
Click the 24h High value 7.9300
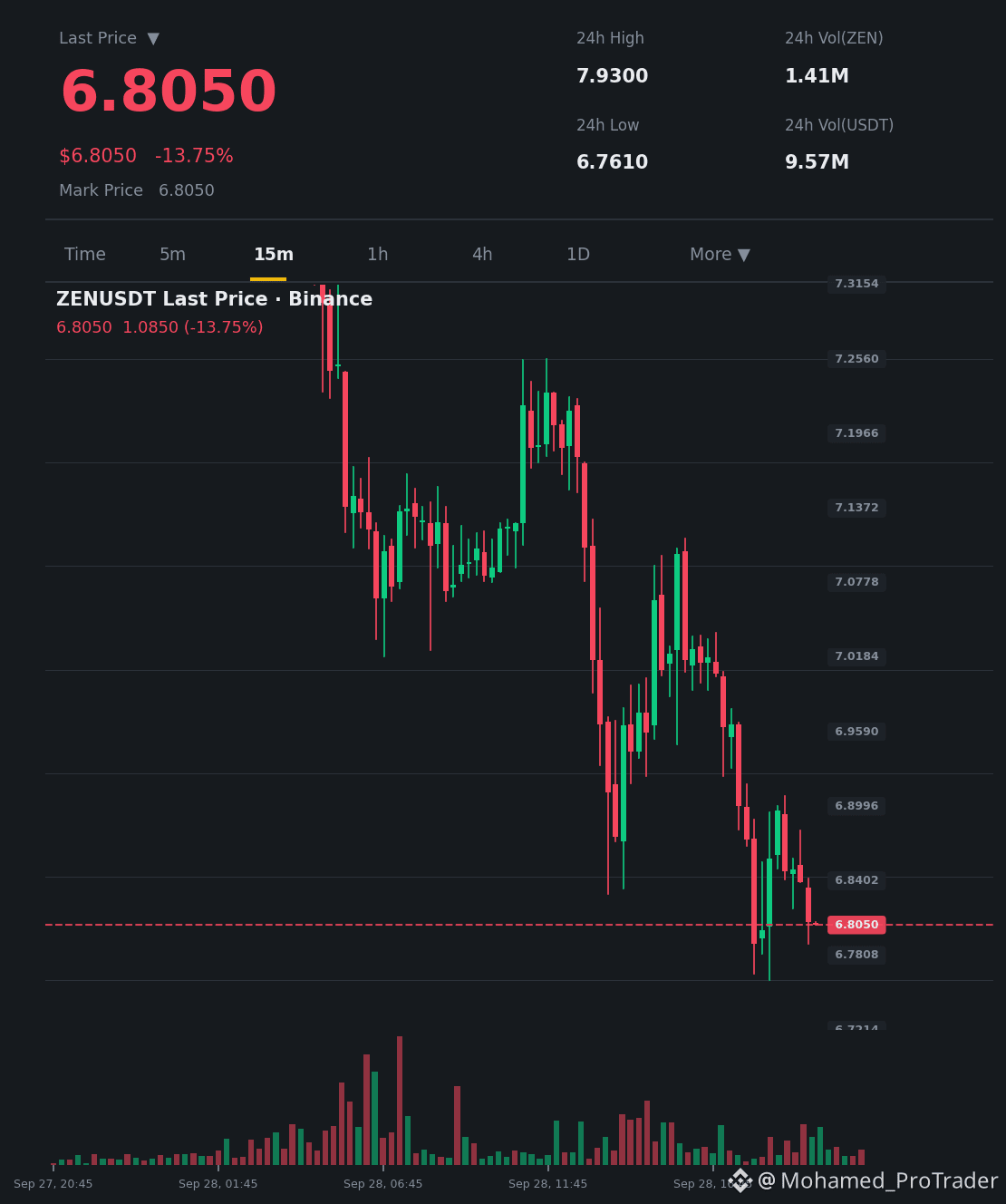pyautogui.click(x=613, y=76)
